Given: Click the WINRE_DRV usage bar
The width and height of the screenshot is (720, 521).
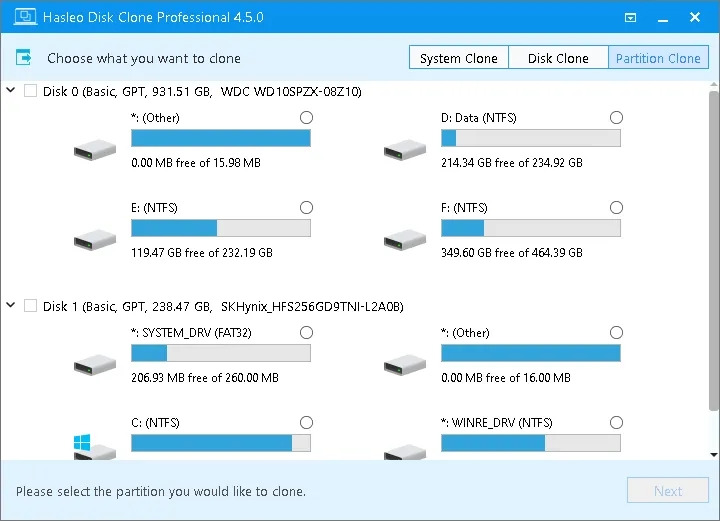Looking at the screenshot, I should [531, 443].
